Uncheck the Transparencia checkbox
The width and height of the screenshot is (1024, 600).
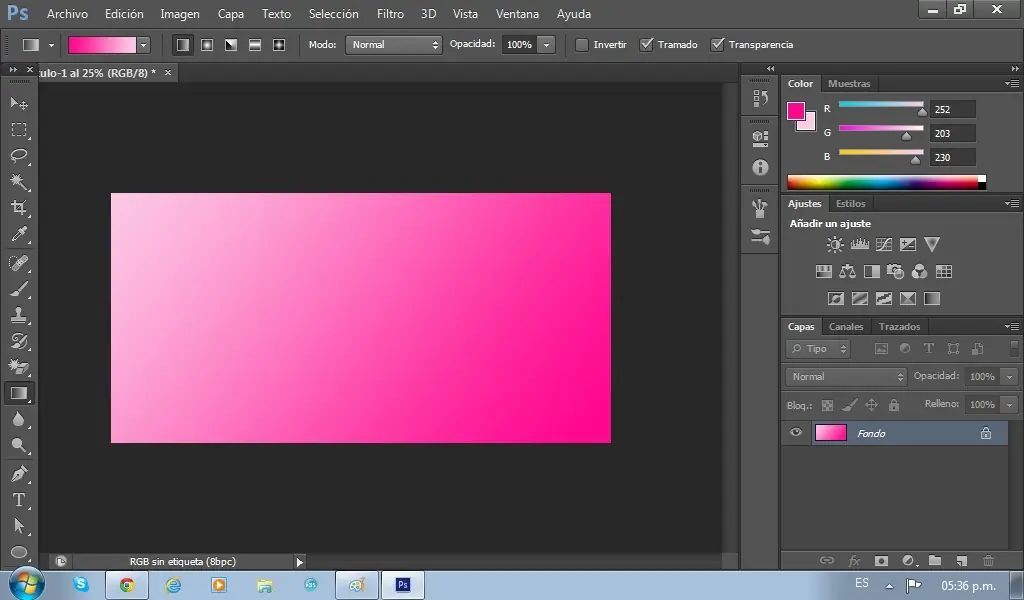[x=717, y=44]
